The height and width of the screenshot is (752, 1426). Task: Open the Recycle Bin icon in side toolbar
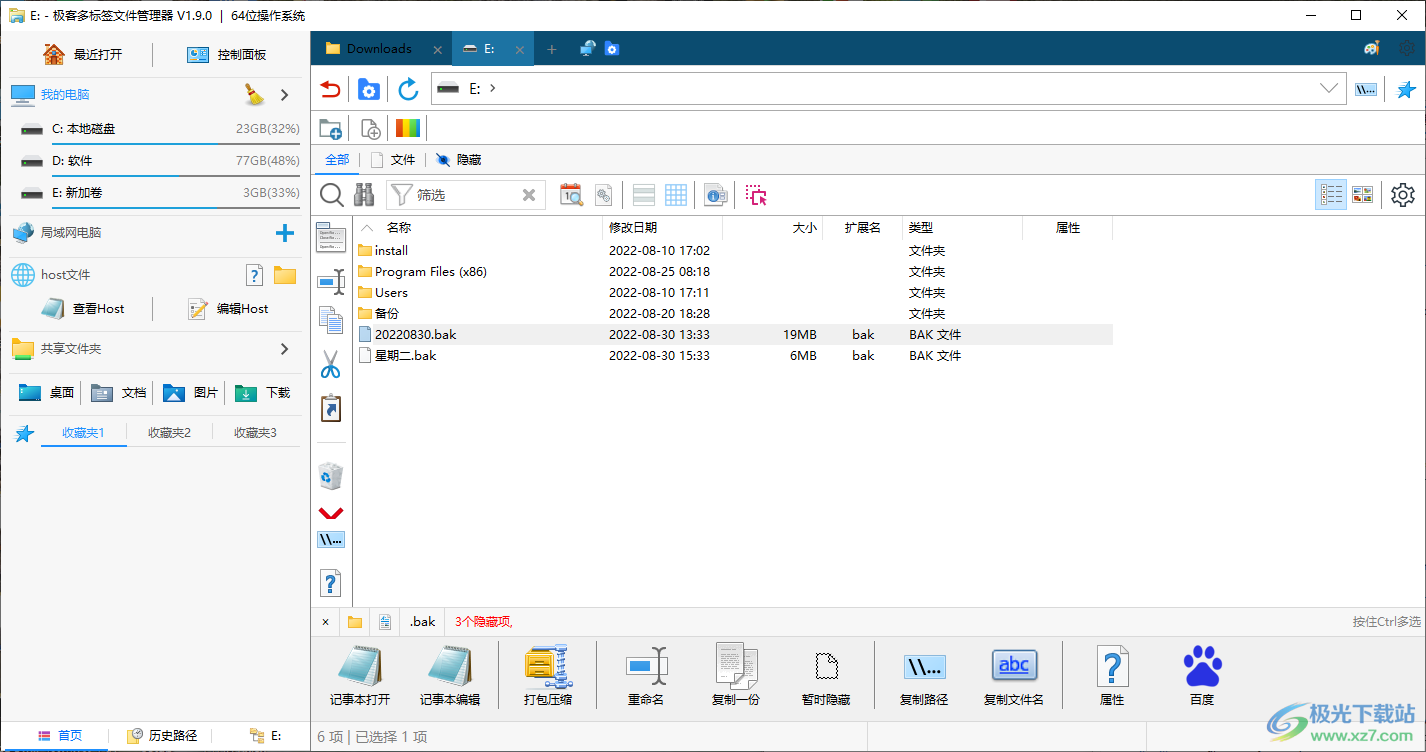[x=331, y=476]
